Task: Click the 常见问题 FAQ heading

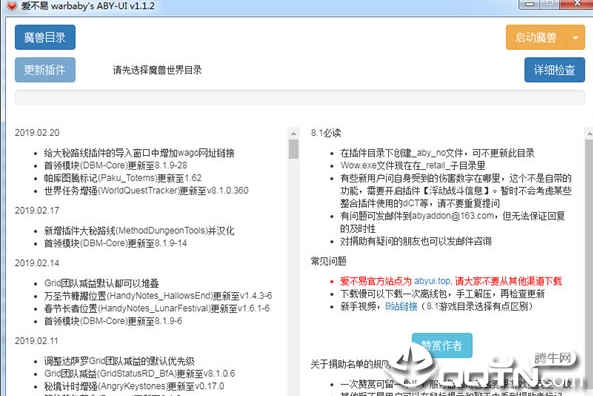Action: click(329, 261)
